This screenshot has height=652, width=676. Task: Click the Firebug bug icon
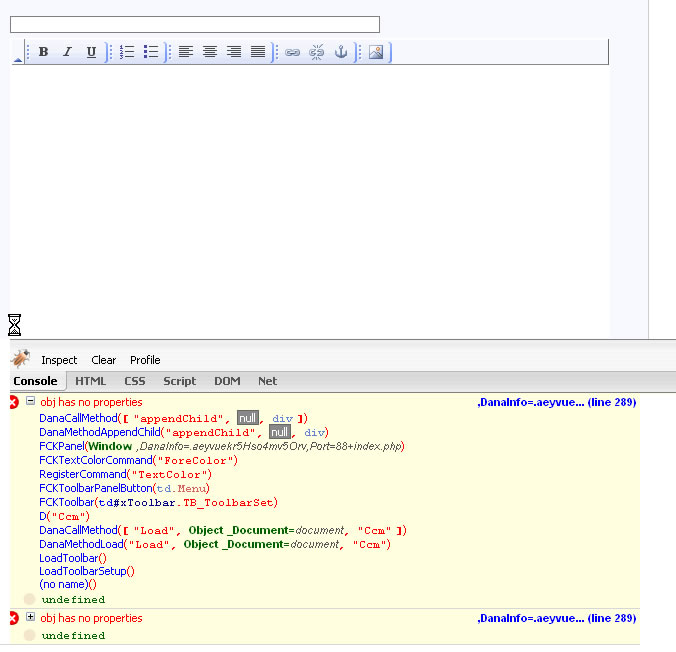coord(20,359)
